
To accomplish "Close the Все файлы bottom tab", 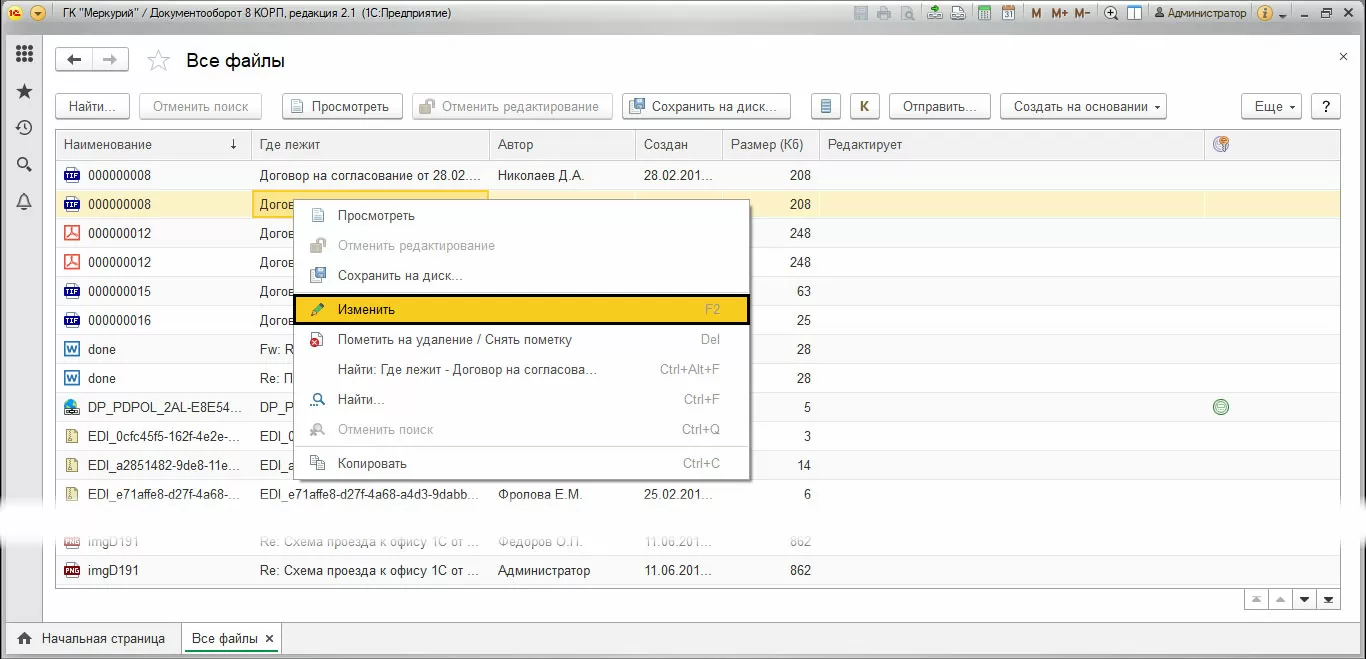I will pyautogui.click(x=270, y=638).
